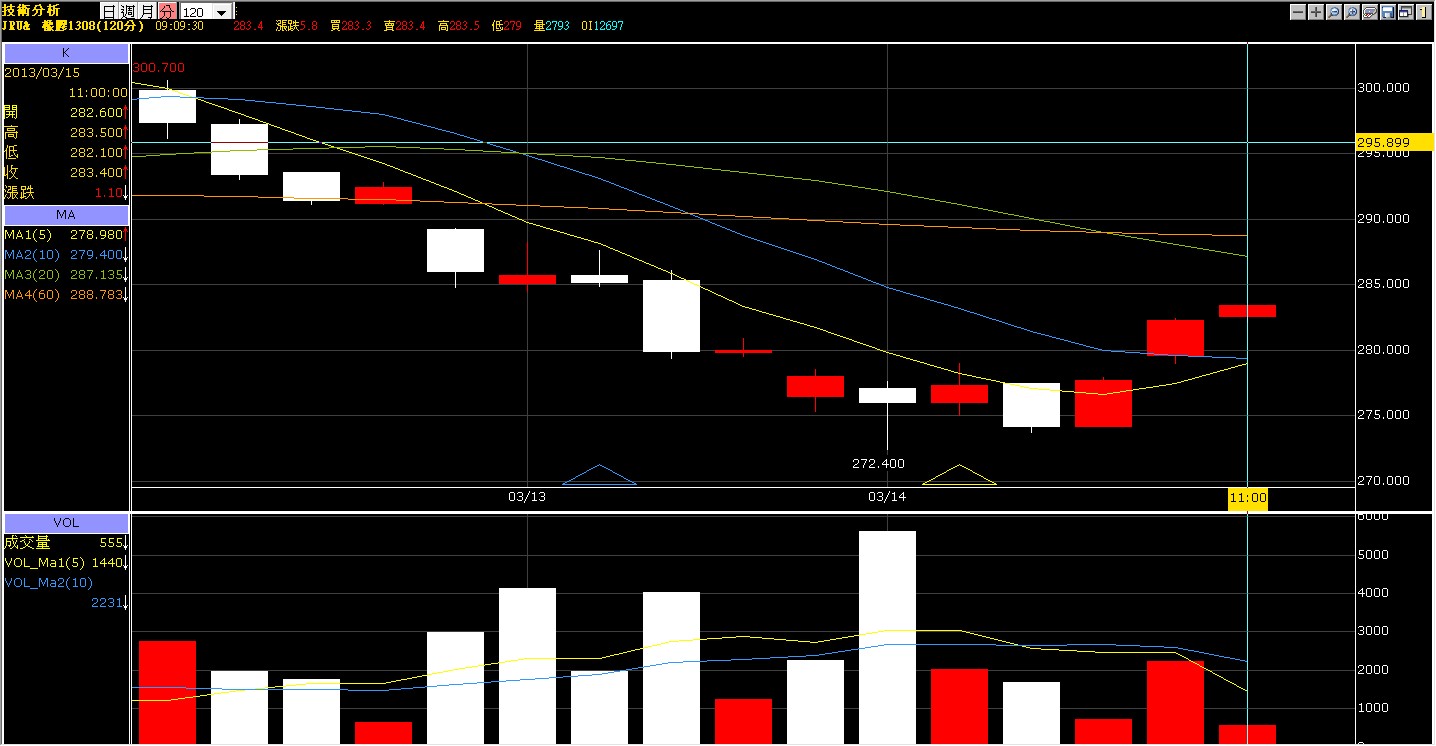Click the VOL indicator panel header
Viewport: 1436px width, 746px height.
click(66, 523)
